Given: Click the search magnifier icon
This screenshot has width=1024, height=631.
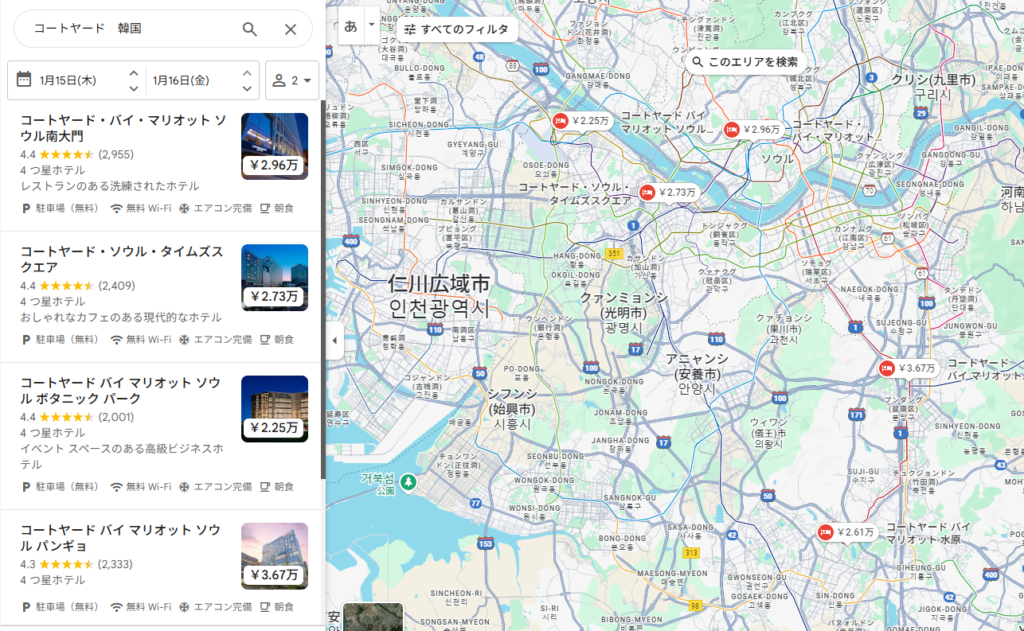Looking at the screenshot, I should [250, 29].
